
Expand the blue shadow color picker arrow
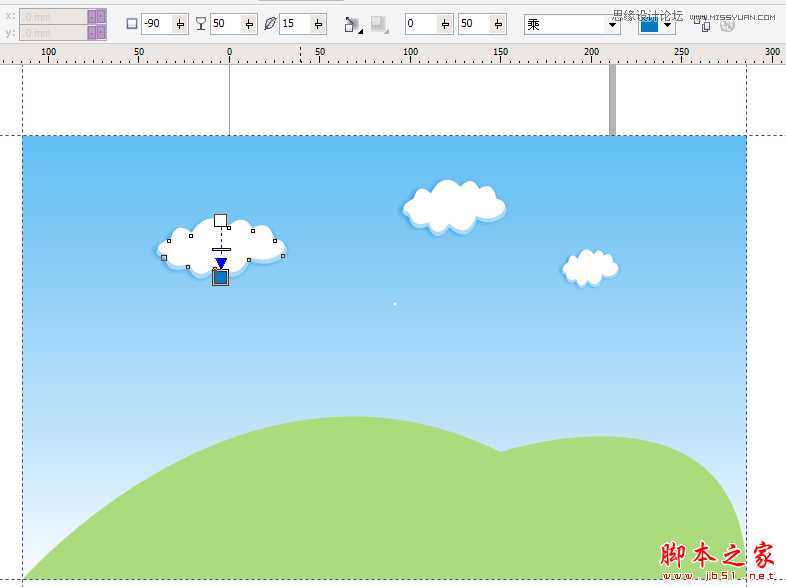click(x=667, y=25)
